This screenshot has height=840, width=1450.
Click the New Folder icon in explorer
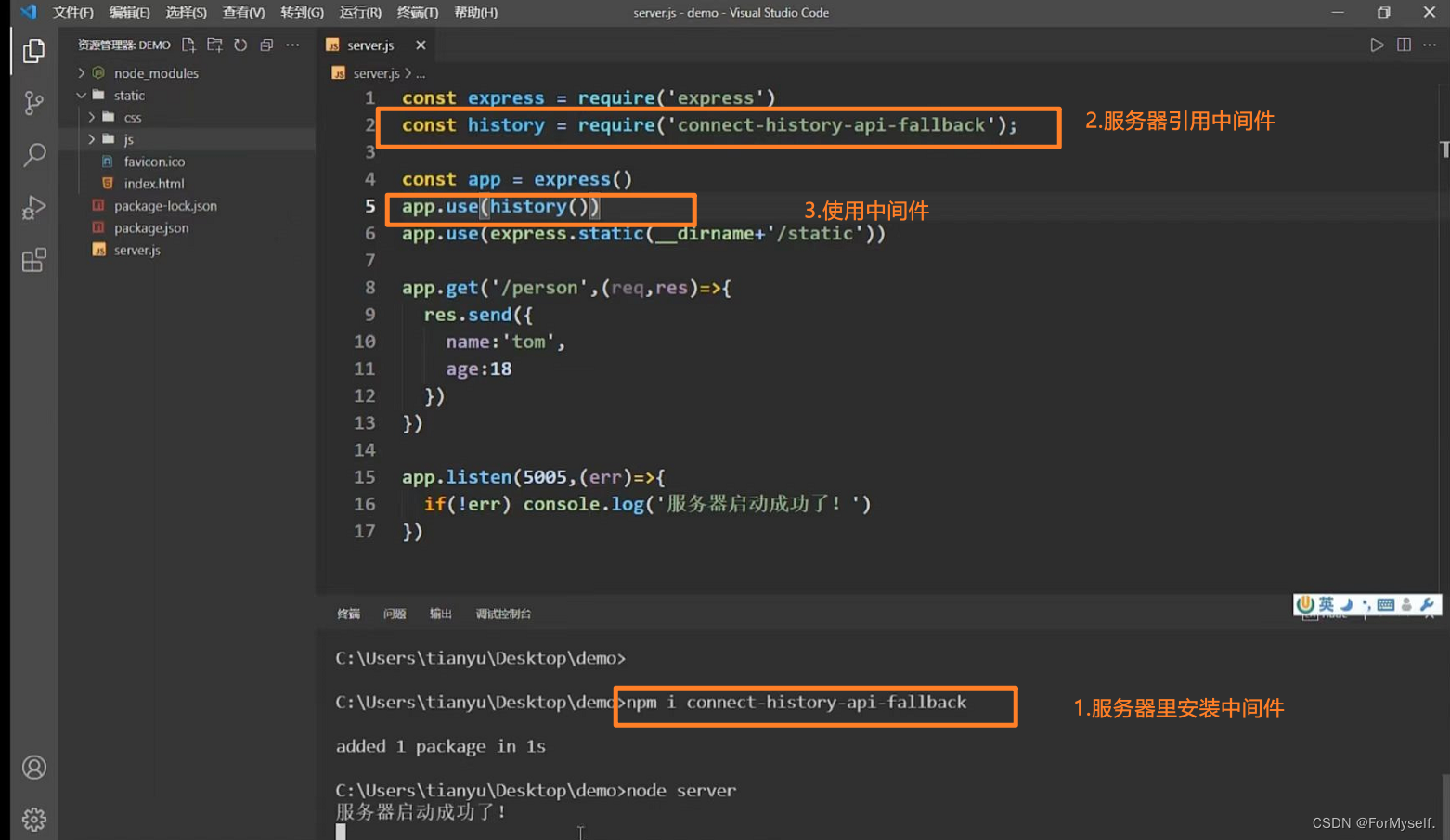pos(214,45)
